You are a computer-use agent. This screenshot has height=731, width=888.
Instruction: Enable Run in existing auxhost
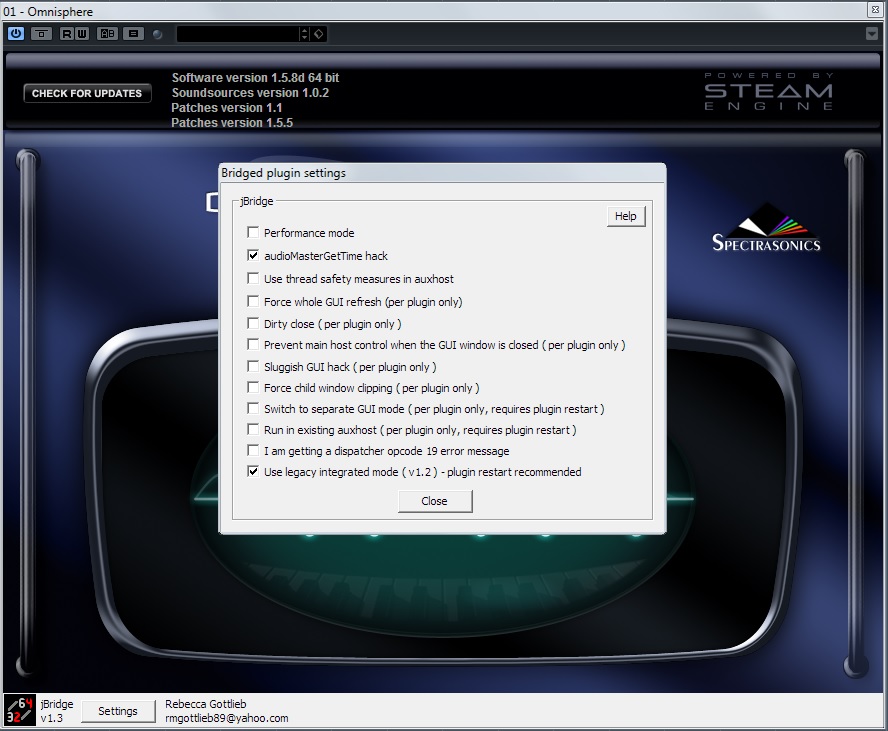click(253, 429)
